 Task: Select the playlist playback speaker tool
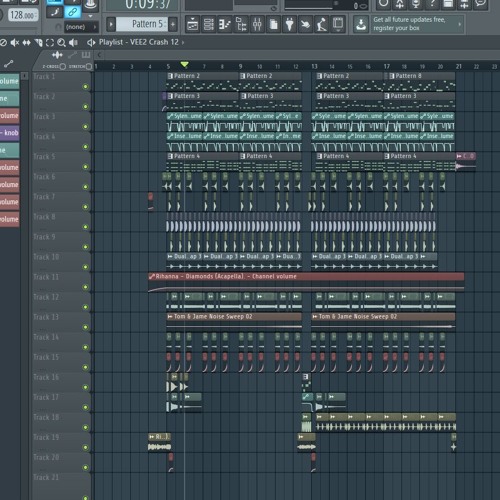[x=73, y=42]
